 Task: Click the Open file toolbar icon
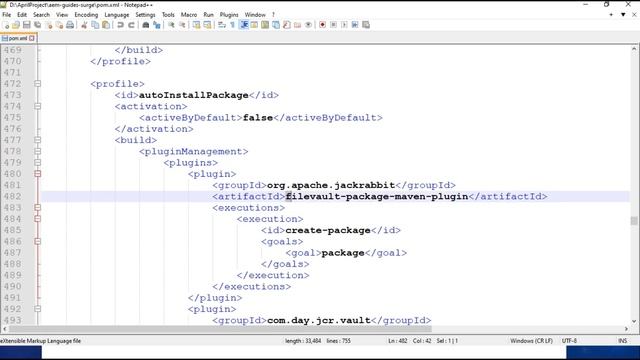(x=16, y=25)
